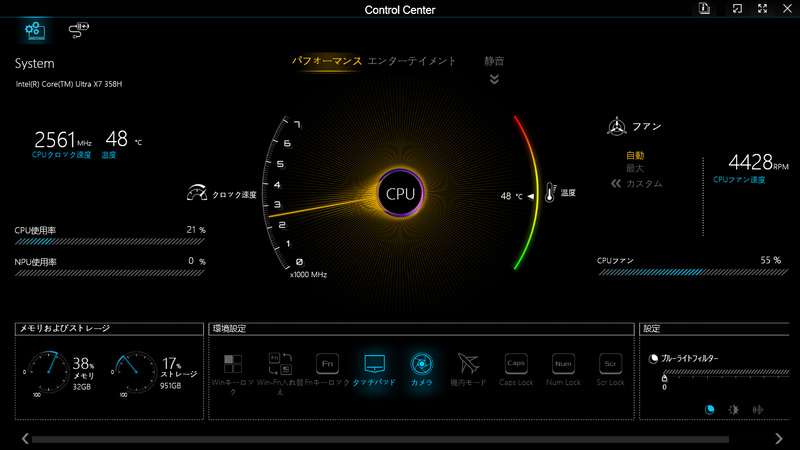Click the CPUファン percentage bar
Viewport: 800px width, 450px height.
(x=693, y=272)
